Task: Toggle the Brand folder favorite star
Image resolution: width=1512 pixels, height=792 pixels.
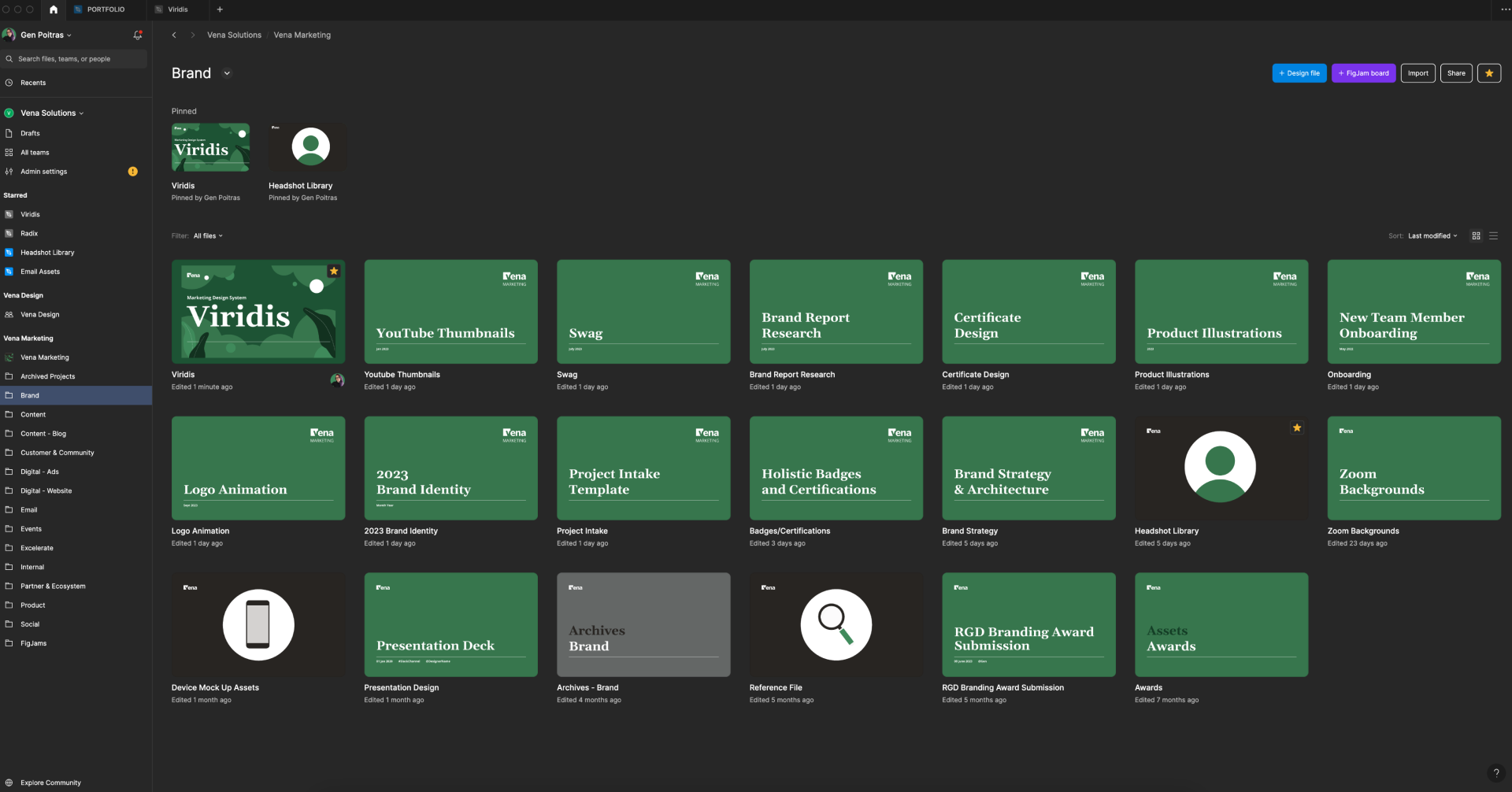Action: (x=1488, y=73)
